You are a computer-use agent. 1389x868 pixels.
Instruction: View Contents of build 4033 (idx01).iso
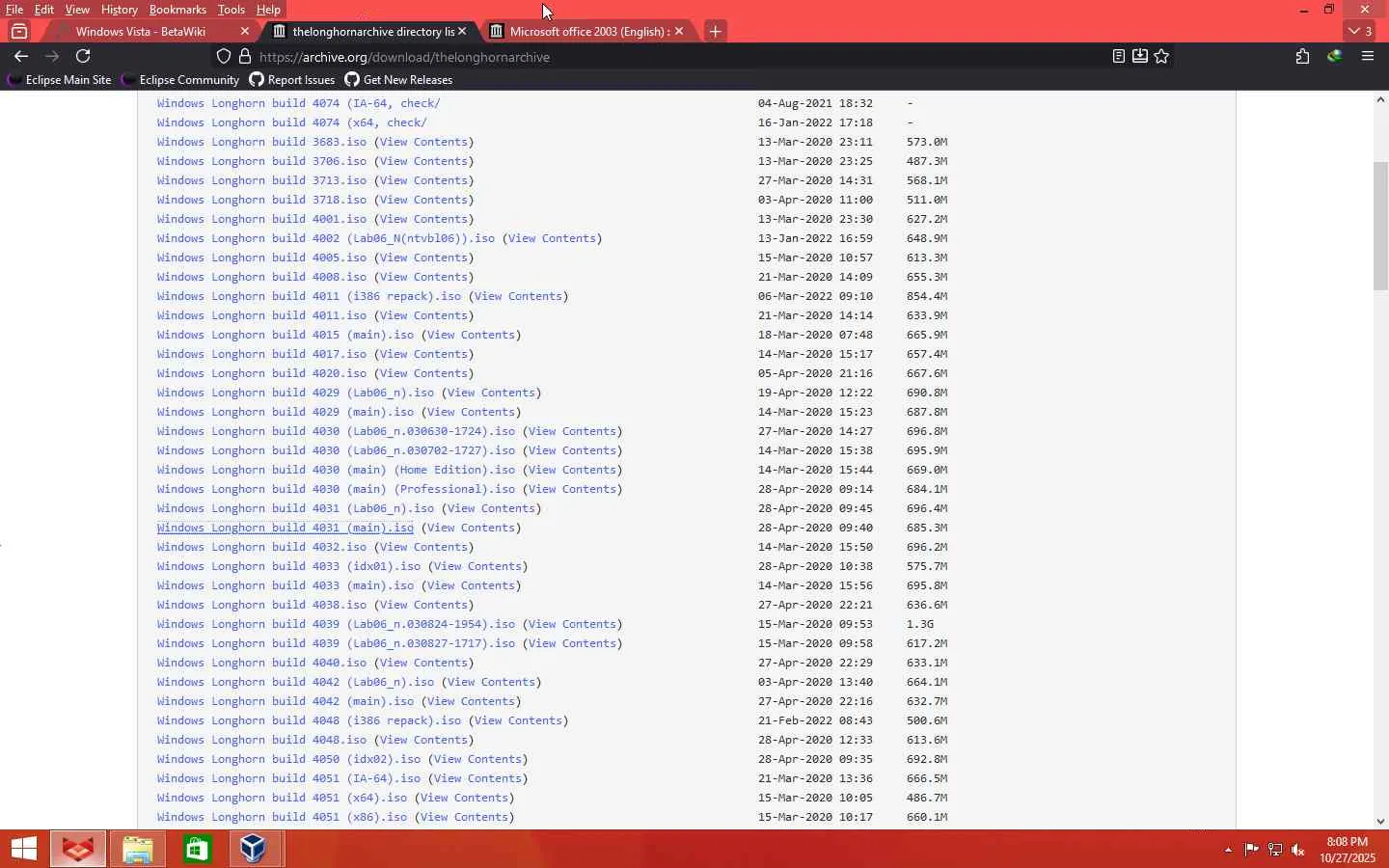point(477,566)
